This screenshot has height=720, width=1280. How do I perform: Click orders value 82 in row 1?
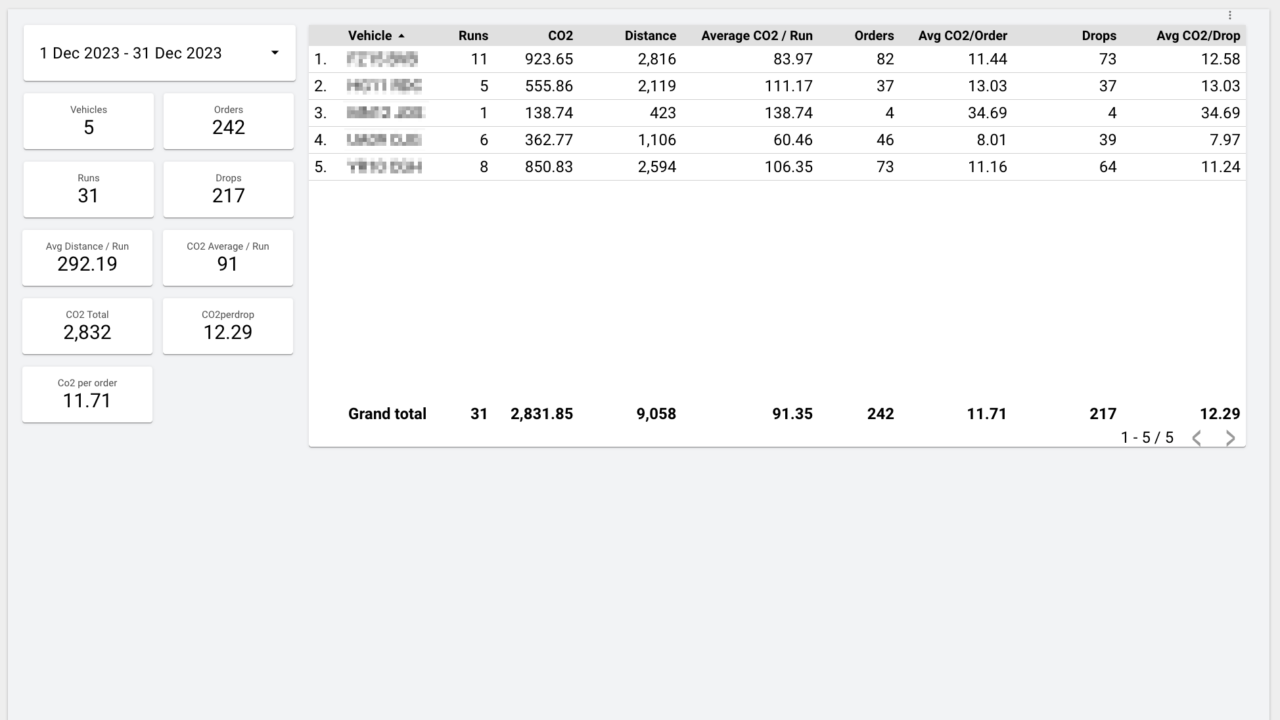click(885, 59)
